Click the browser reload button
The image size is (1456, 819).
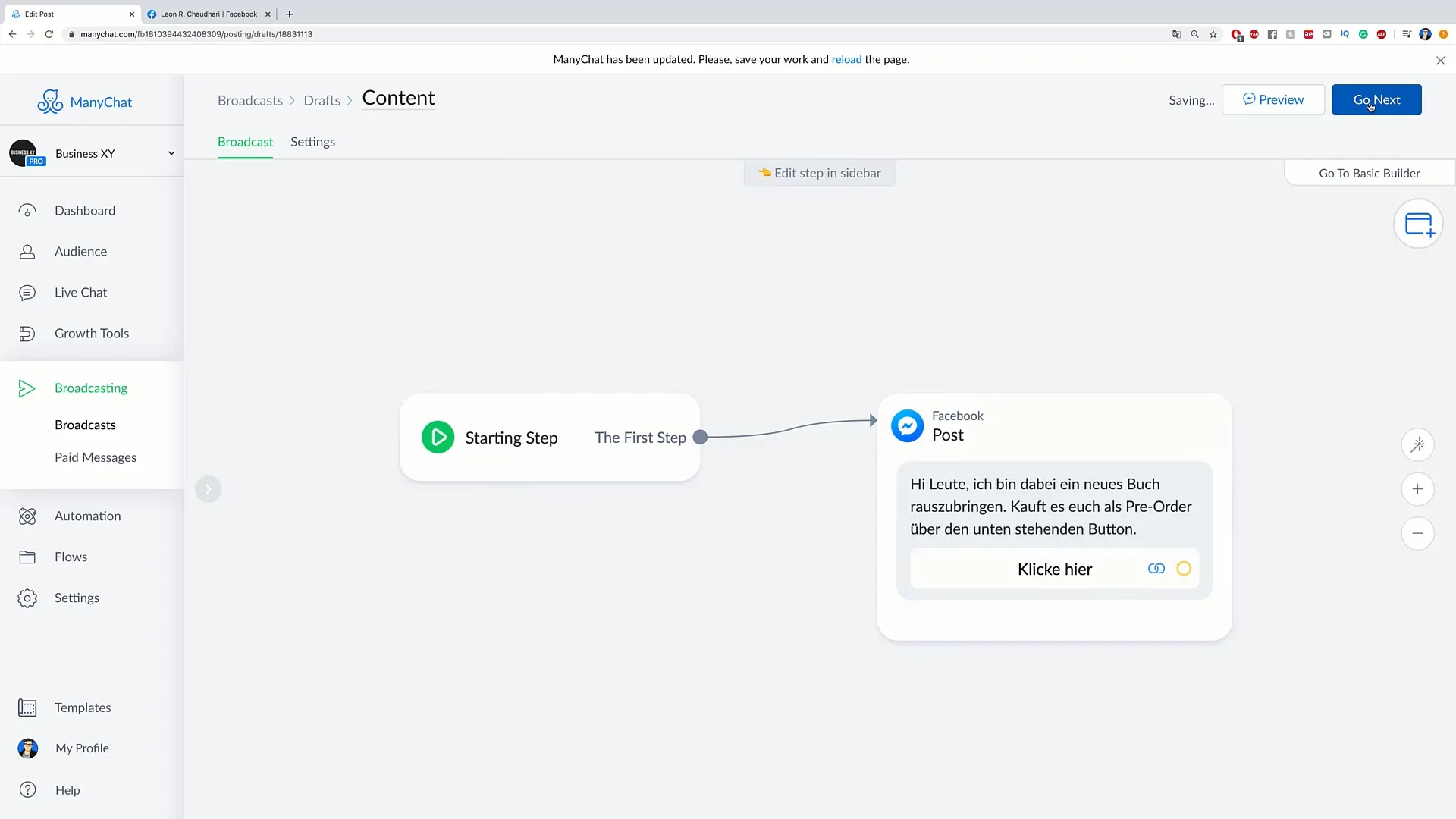(49, 34)
